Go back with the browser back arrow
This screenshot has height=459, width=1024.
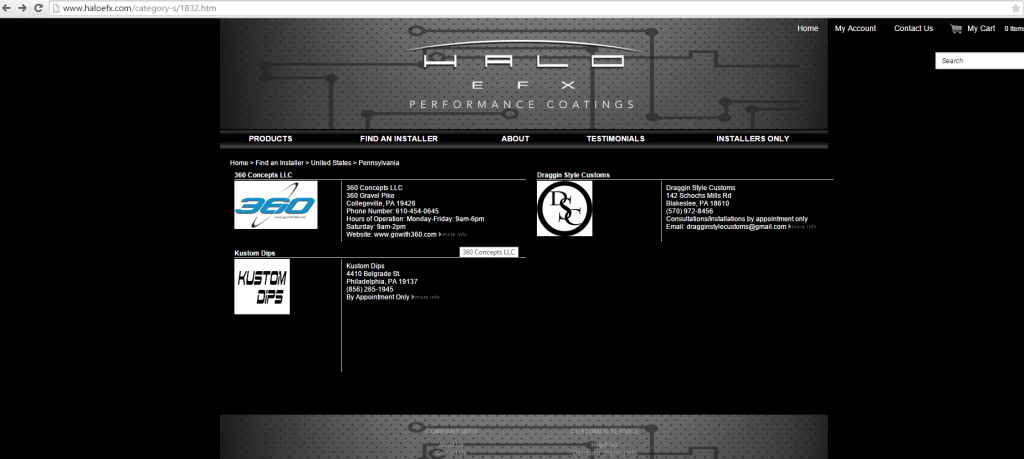pos(7,8)
